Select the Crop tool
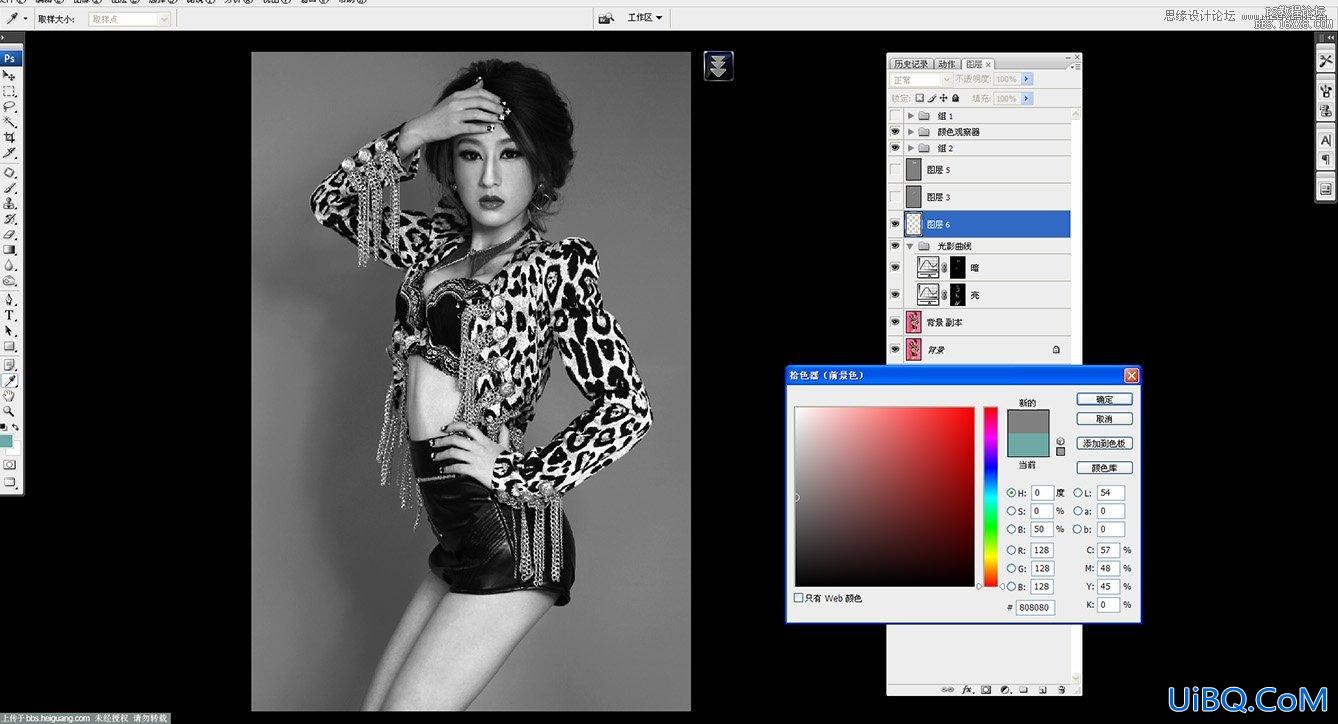 10,137
